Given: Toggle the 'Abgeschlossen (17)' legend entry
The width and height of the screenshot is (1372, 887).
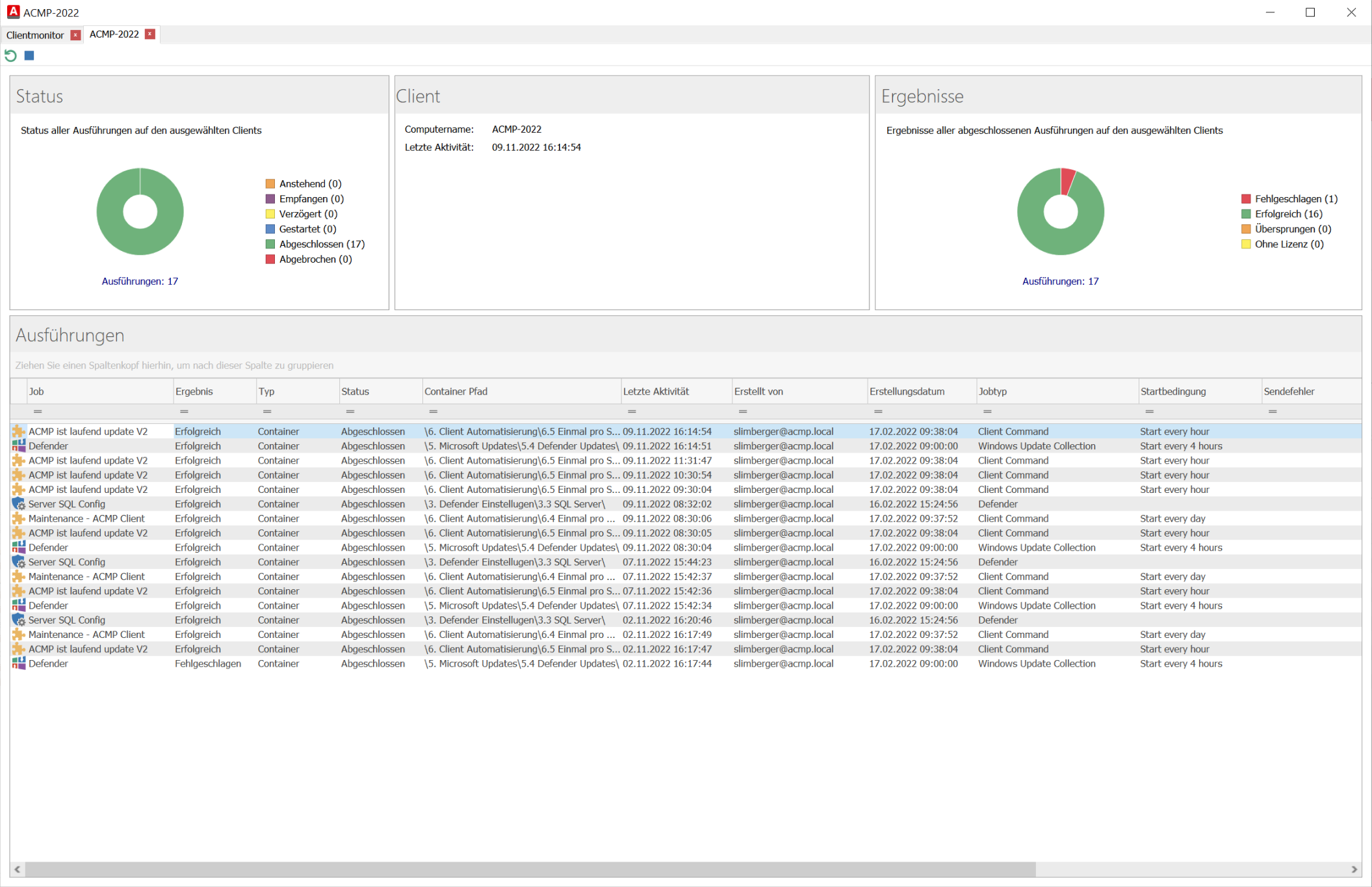Looking at the screenshot, I should pos(321,244).
